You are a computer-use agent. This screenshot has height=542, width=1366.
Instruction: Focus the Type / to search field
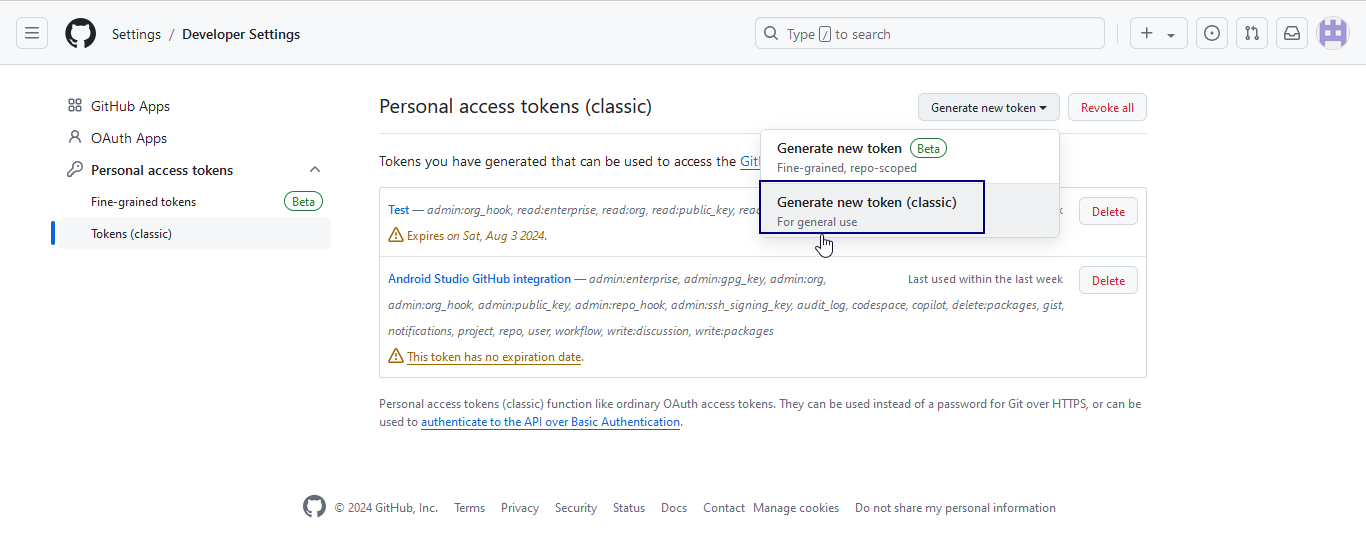930,33
